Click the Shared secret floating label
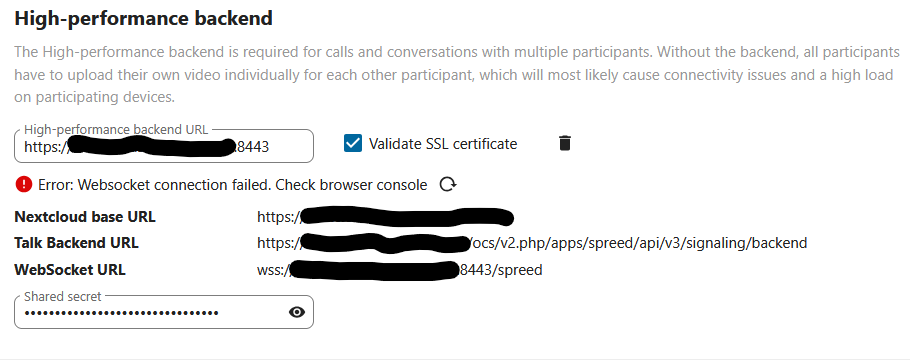910x364 pixels. tap(63, 297)
